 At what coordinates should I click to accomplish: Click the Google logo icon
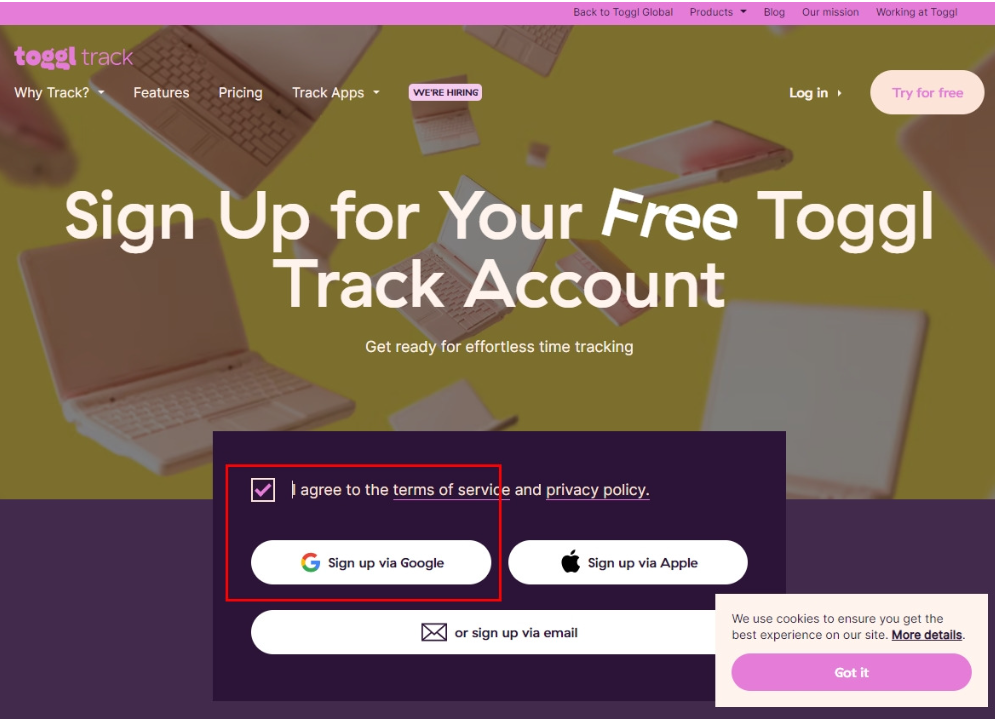click(x=310, y=562)
